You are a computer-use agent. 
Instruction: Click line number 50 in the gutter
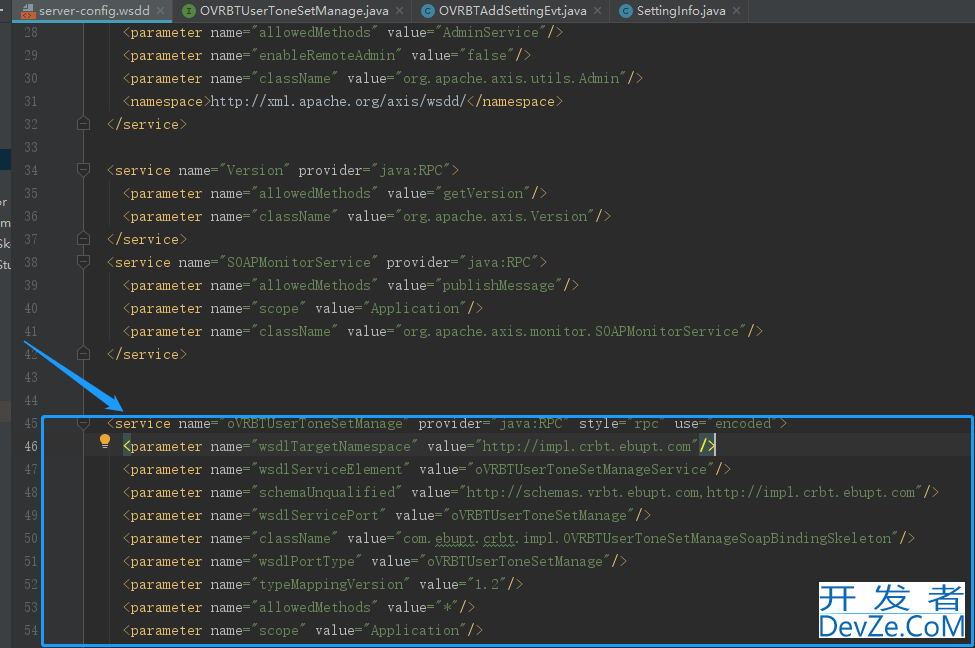pyautogui.click(x=31, y=539)
